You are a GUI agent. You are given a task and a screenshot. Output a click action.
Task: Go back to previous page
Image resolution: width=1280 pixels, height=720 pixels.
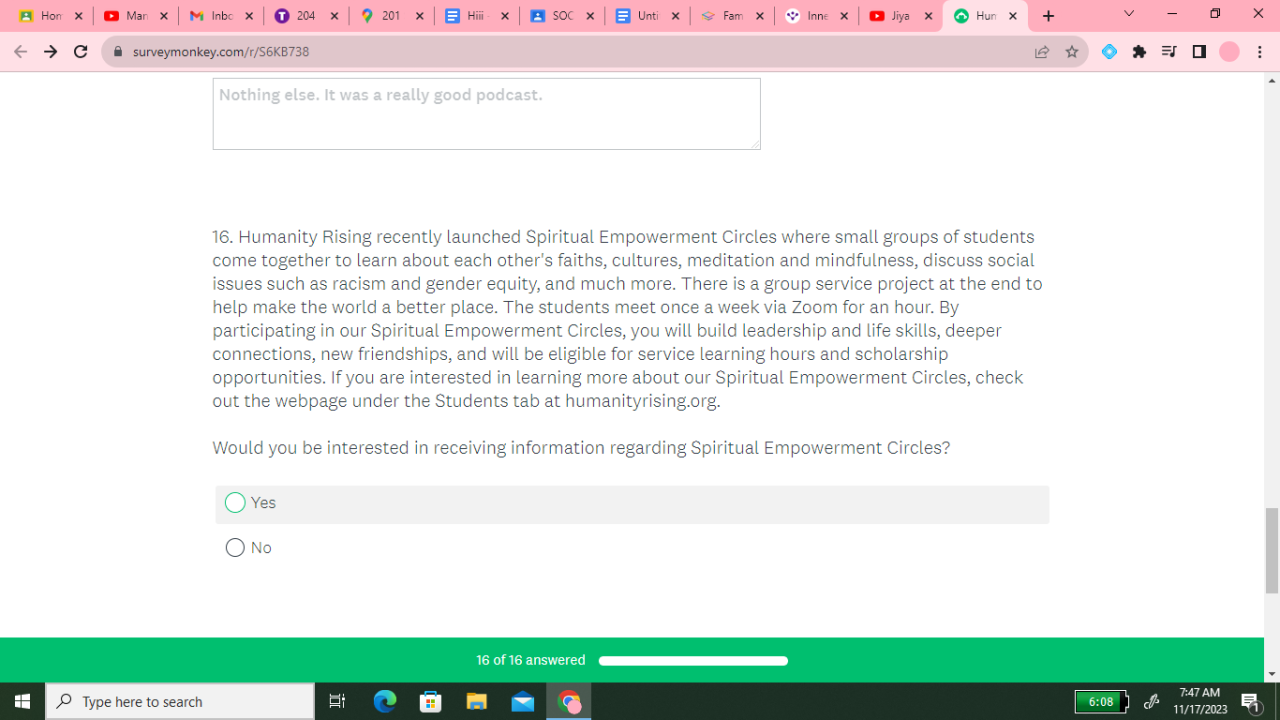[21, 52]
